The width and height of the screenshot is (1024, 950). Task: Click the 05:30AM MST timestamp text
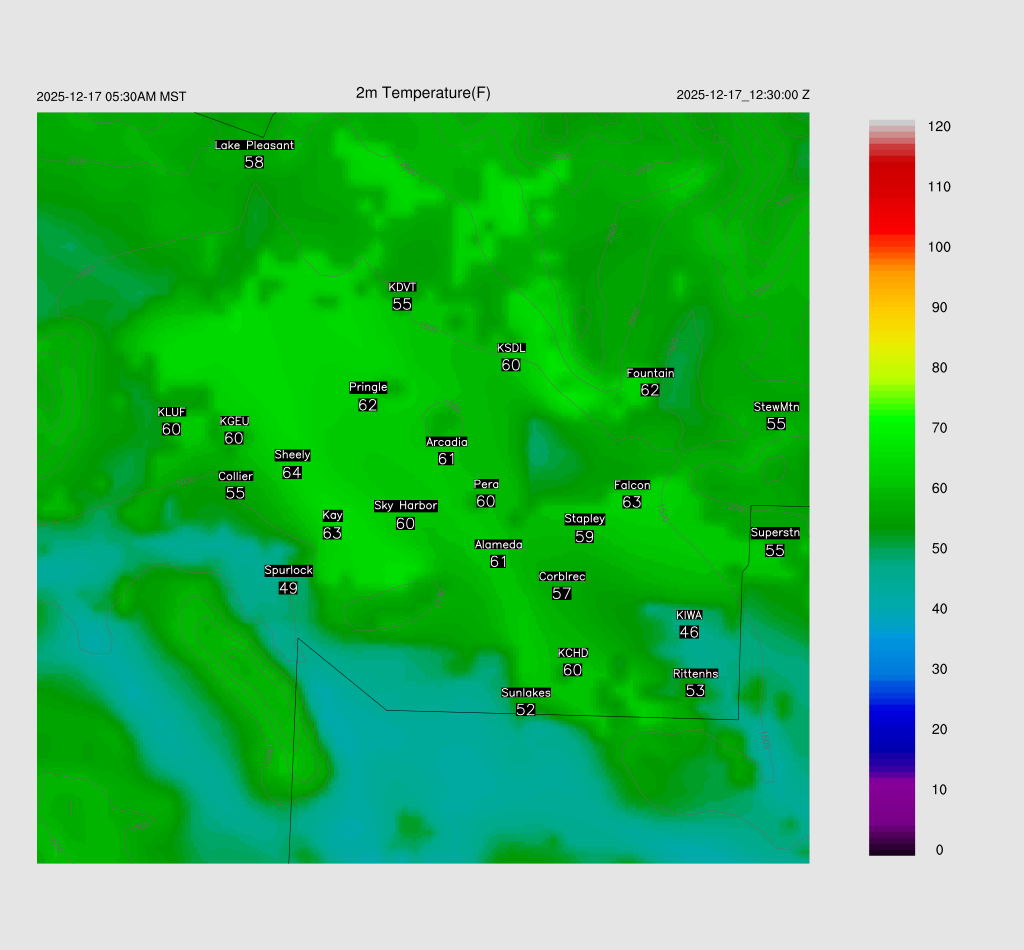(x=111, y=97)
